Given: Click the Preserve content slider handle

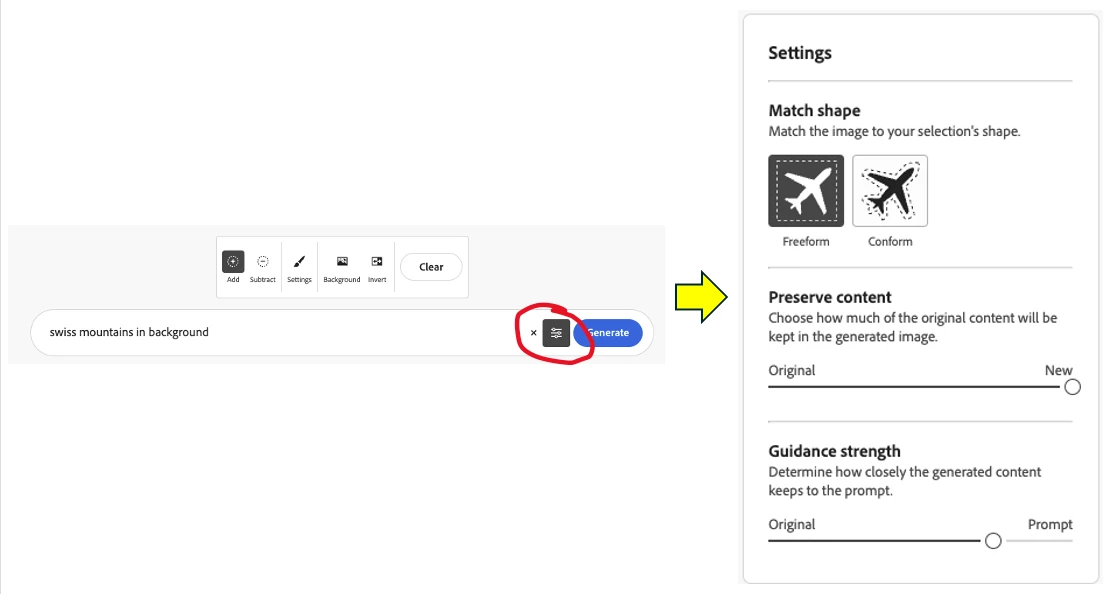Looking at the screenshot, I should 1072,387.
